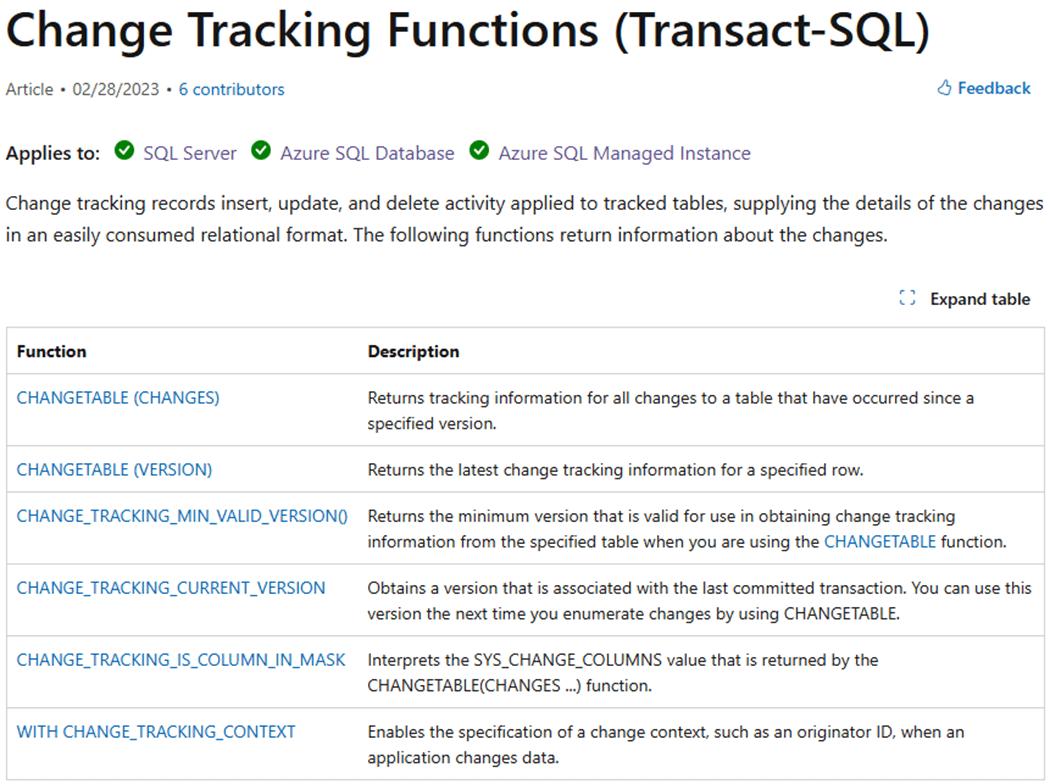The width and height of the screenshot is (1050, 784).
Task: Follow inline CHANGETABLE link in description
Action: (880, 541)
